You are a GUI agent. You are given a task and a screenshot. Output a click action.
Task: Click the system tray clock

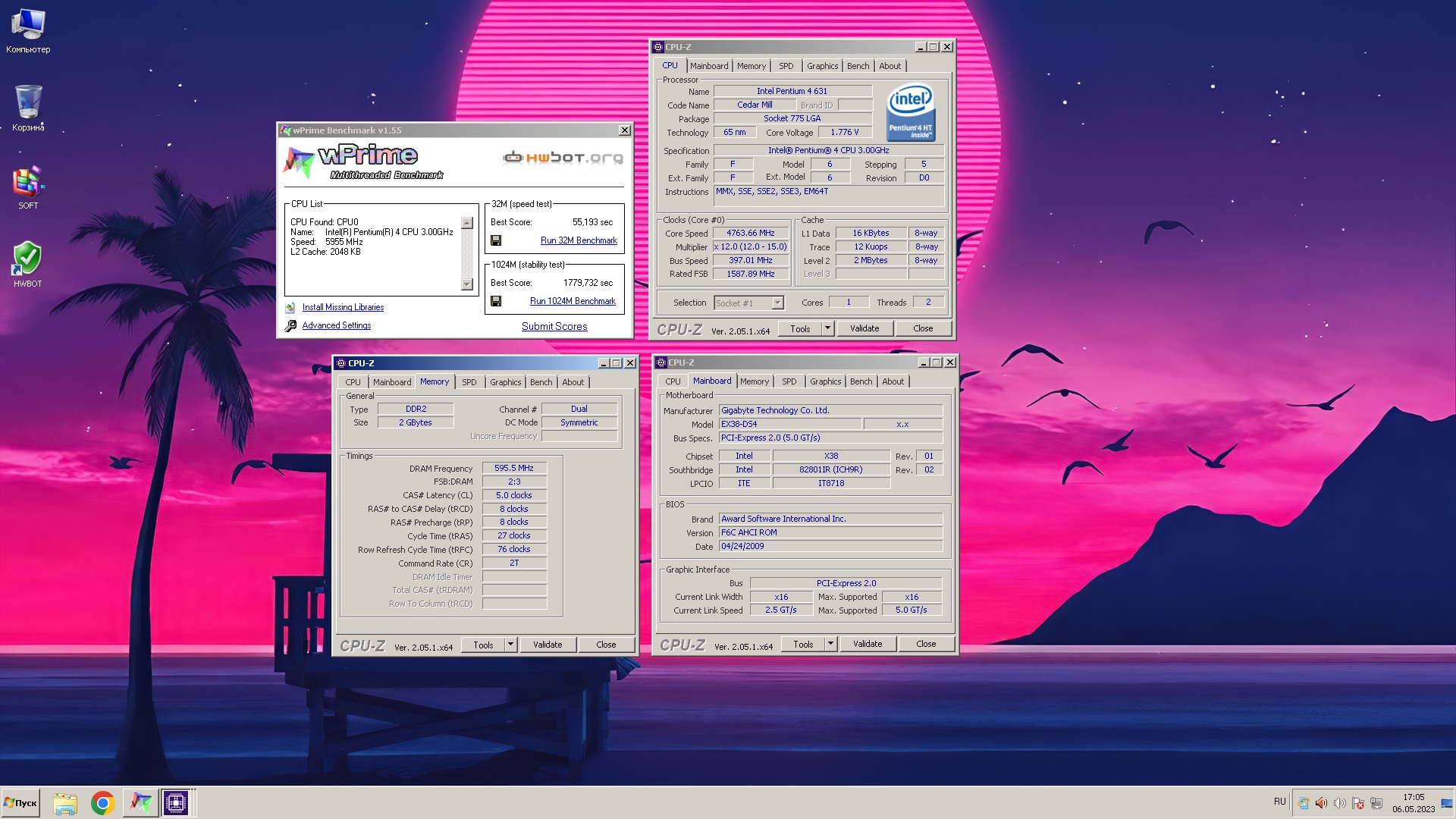(x=1414, y=803)
